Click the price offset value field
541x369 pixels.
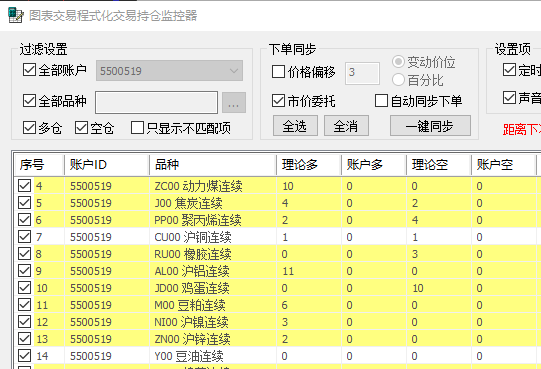362,73
